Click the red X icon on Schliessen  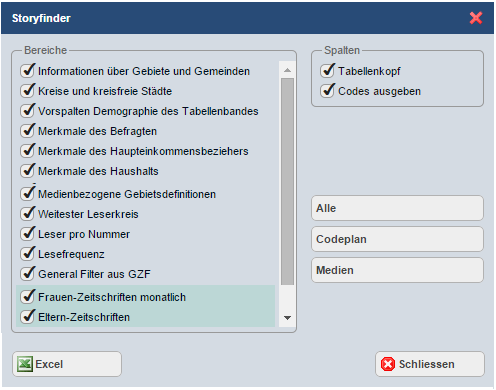(x=388, y=364)
